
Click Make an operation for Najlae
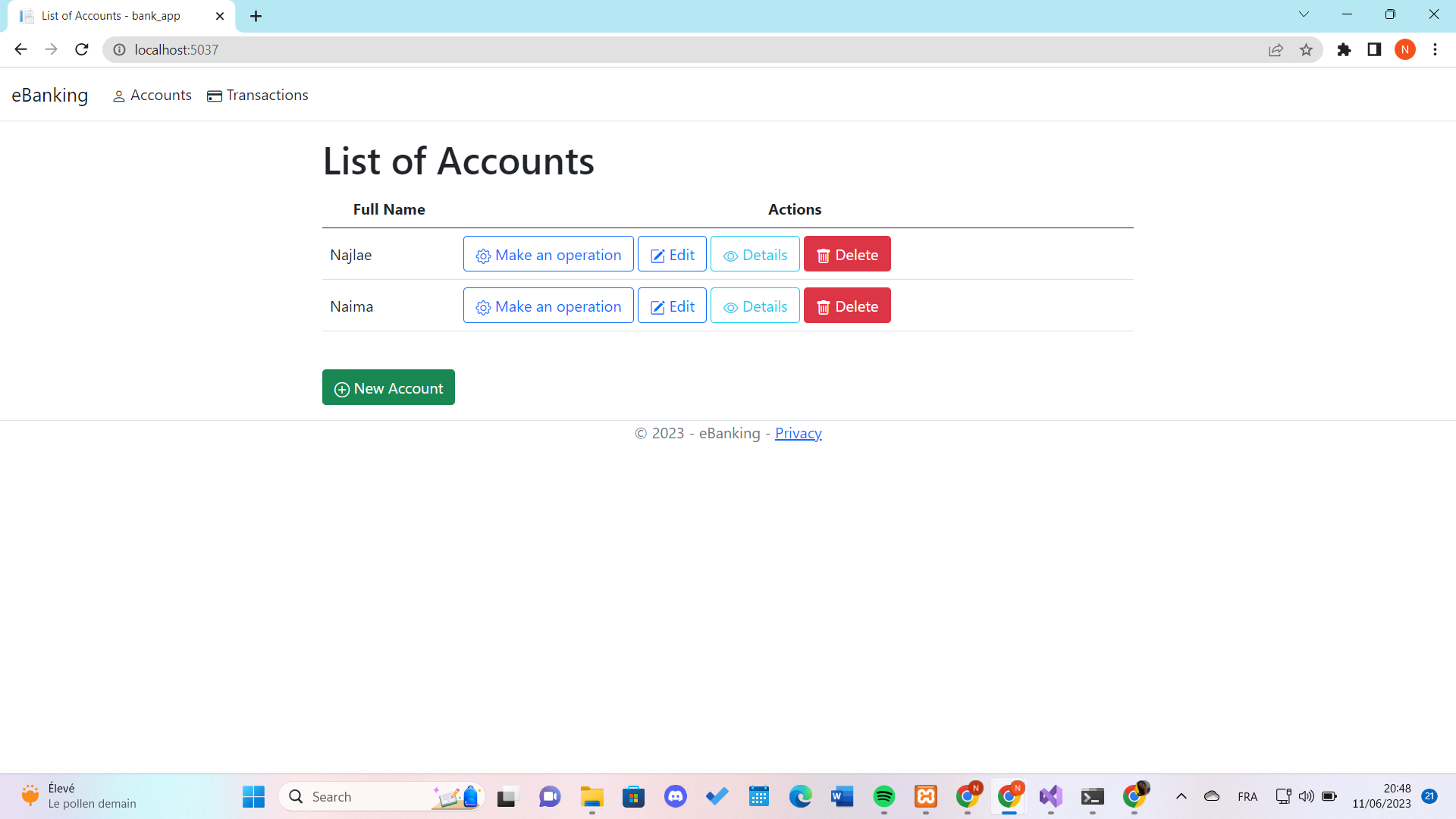pyautogui.click(x=548, y=255)
